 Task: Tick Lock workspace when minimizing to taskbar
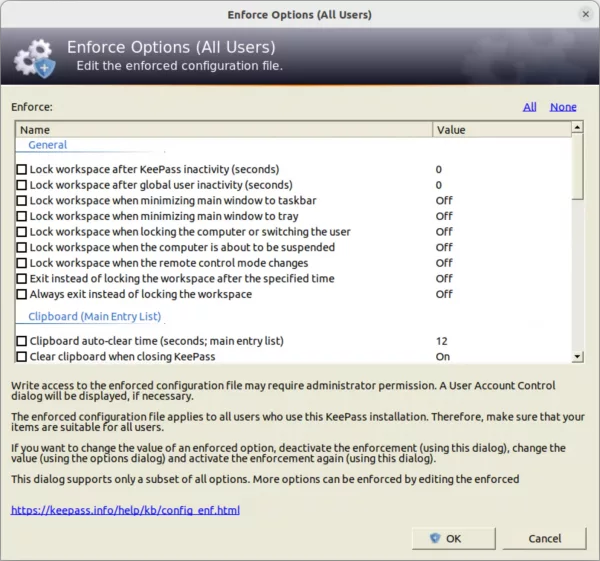point(22,201)
